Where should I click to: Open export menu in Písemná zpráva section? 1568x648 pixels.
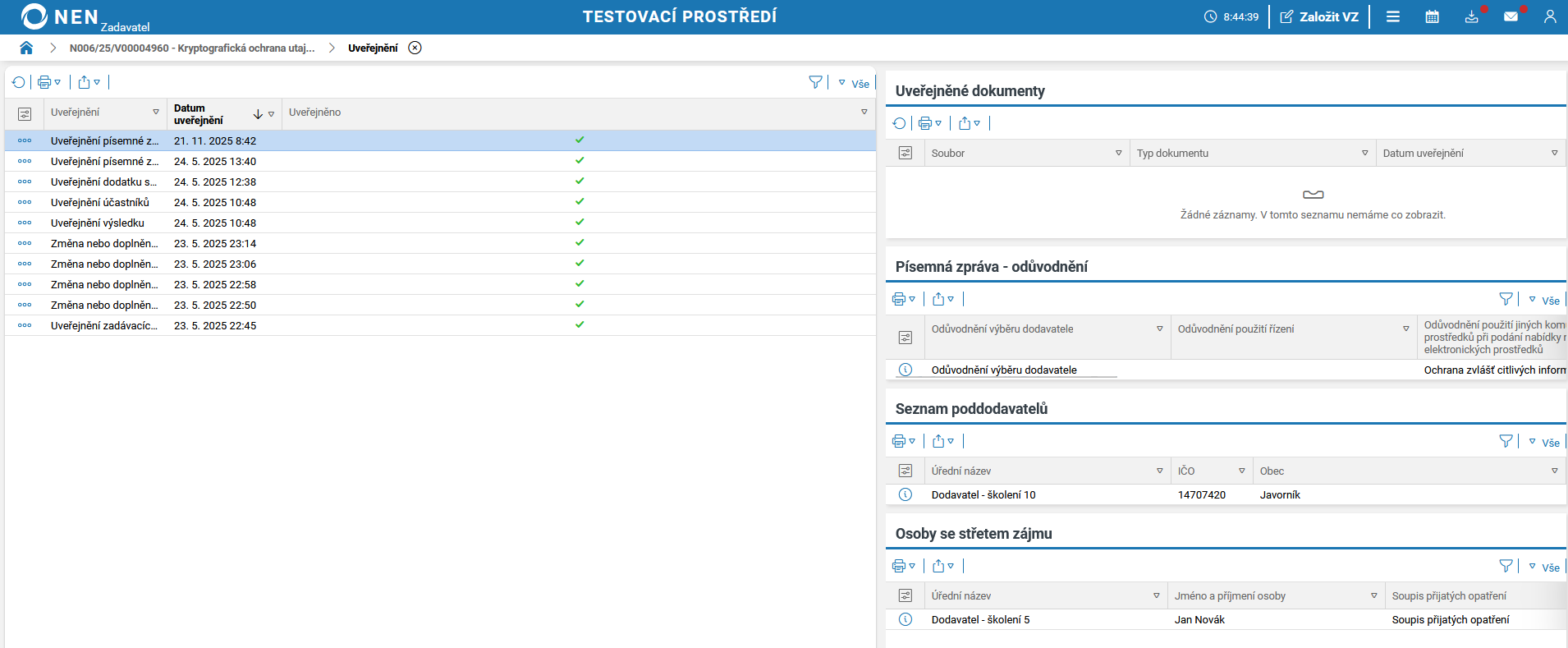click(x=943, y=299)
